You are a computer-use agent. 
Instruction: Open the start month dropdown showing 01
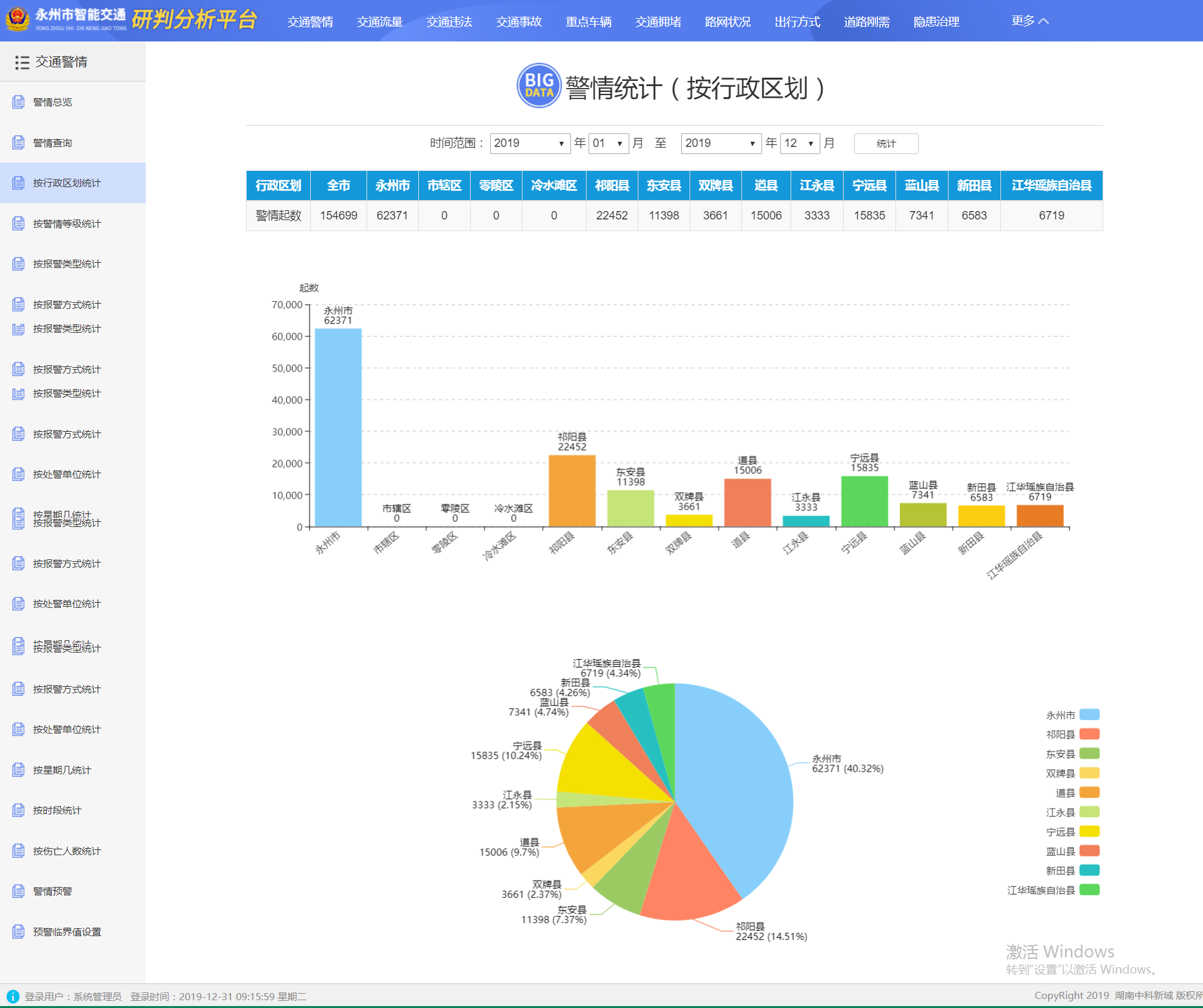point(608,143)
